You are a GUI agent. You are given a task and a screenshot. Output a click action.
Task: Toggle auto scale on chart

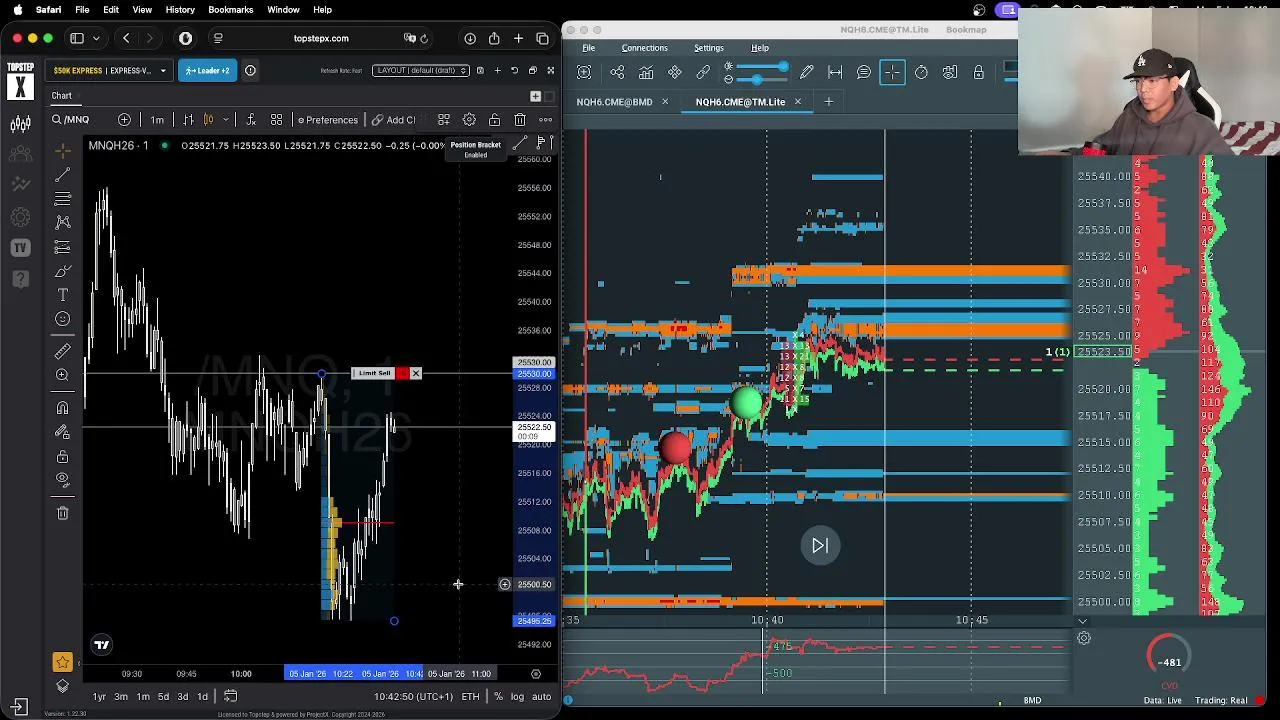coord(541,696)
